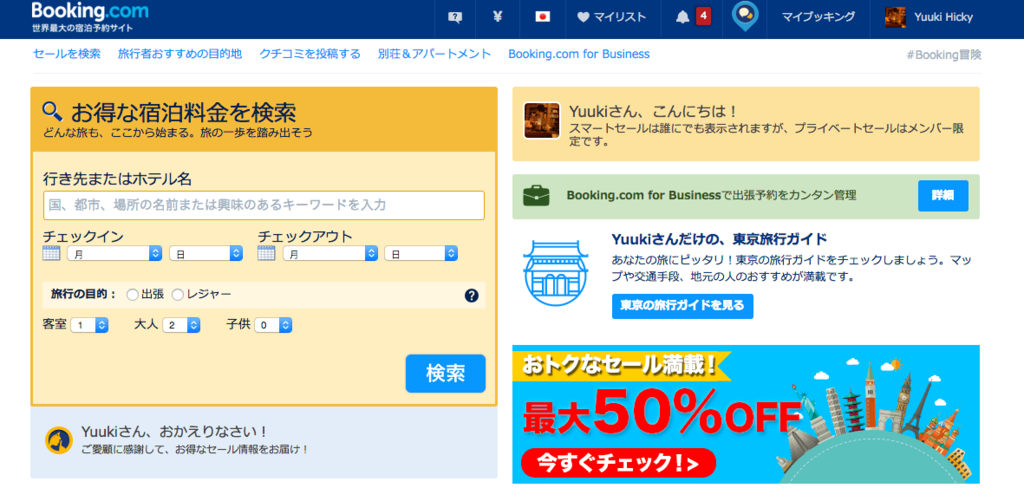
Task: Click Yuukiさん、おかえりなさい！ text
Action: click(174, 432)
